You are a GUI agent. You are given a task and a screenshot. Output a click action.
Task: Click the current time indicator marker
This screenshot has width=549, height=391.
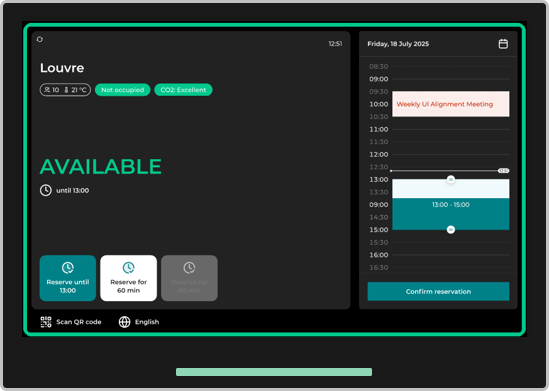point(503,170)
